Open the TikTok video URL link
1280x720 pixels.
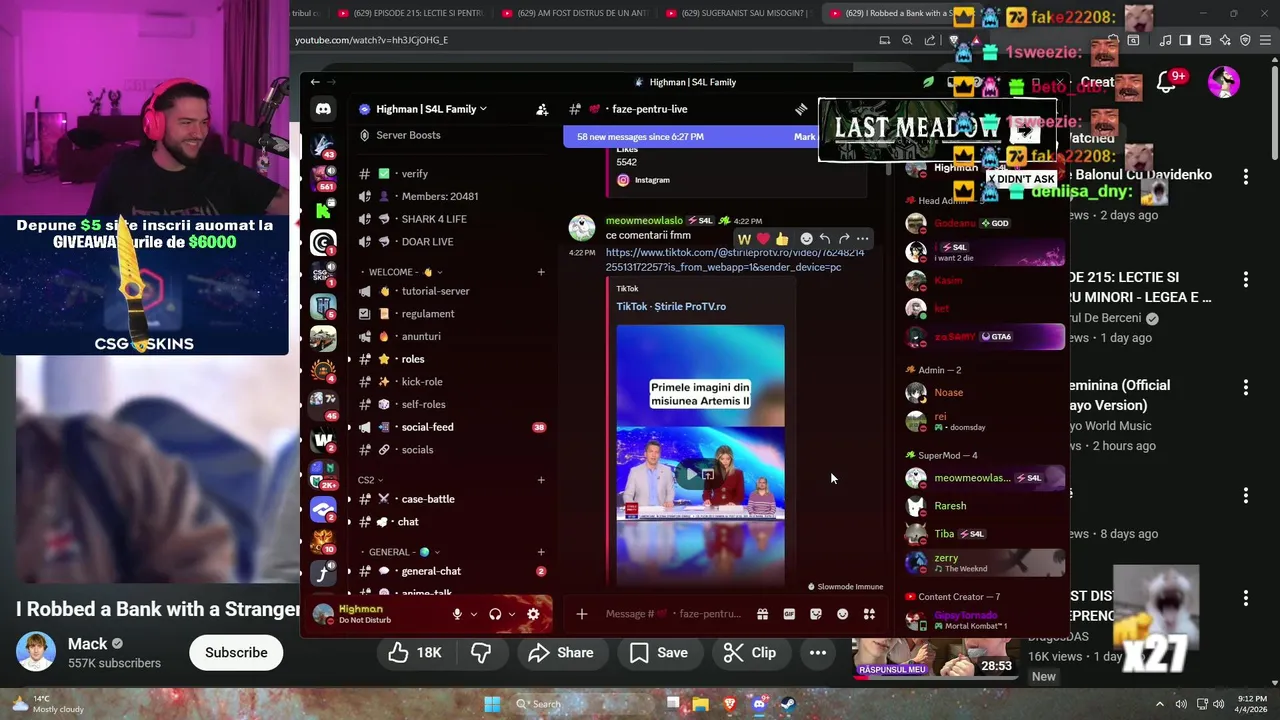pyautogui.click(x=734, y=260)
